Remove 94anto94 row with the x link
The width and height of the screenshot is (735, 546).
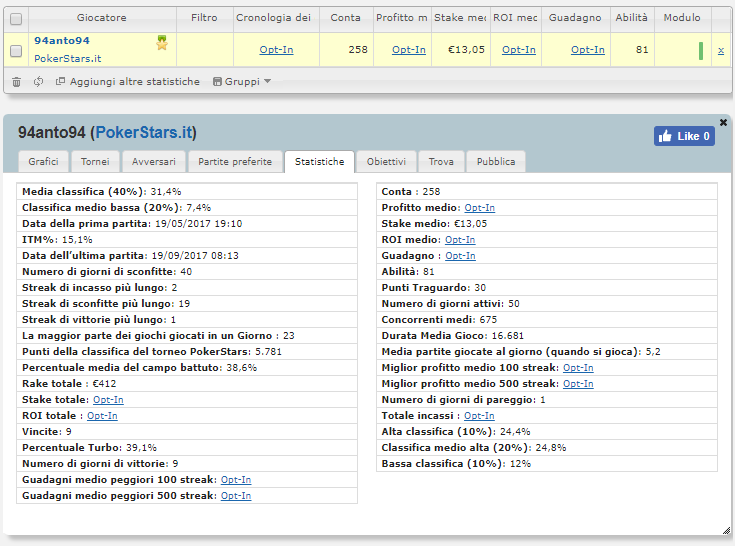pos(720,50)
